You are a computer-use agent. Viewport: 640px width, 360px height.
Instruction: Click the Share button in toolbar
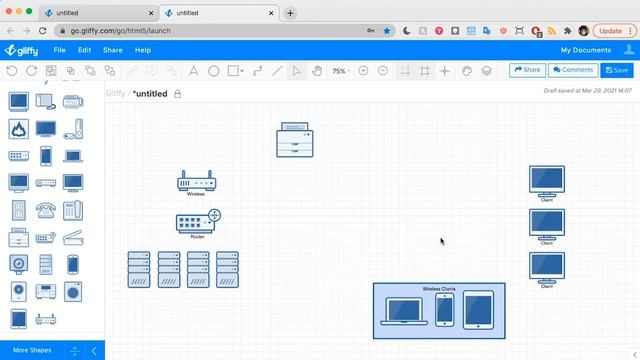[x=527, y=70]
